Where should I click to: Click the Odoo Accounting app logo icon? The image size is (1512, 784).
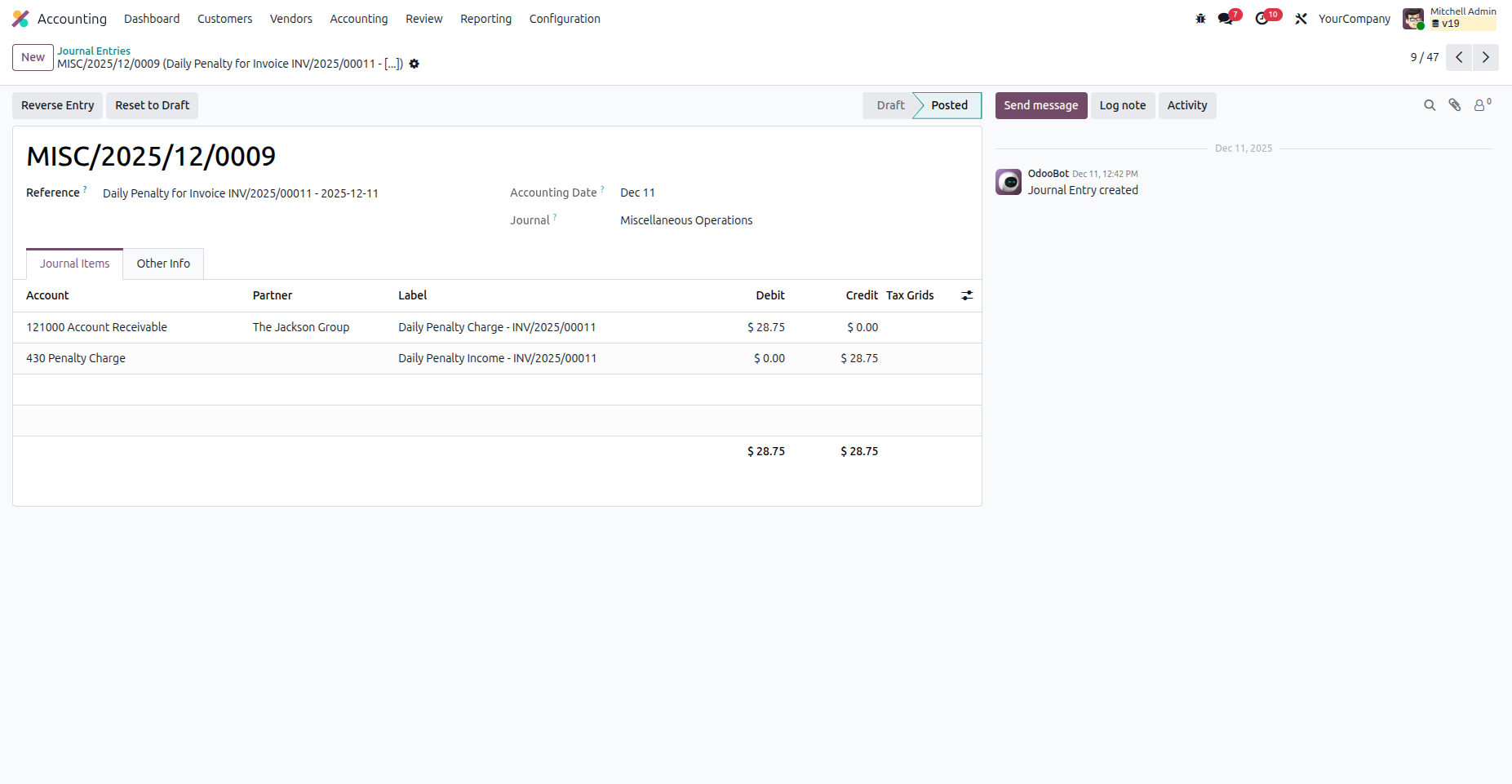click(20, 19)
